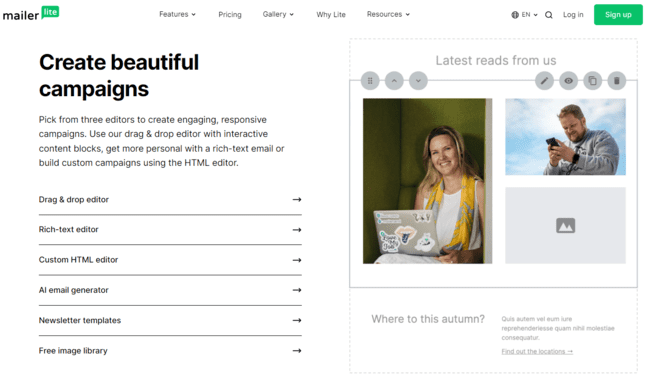The image size is (650, 389).
Task: Open the MailerLite logo home link
Action: click(x=31, y=13)
